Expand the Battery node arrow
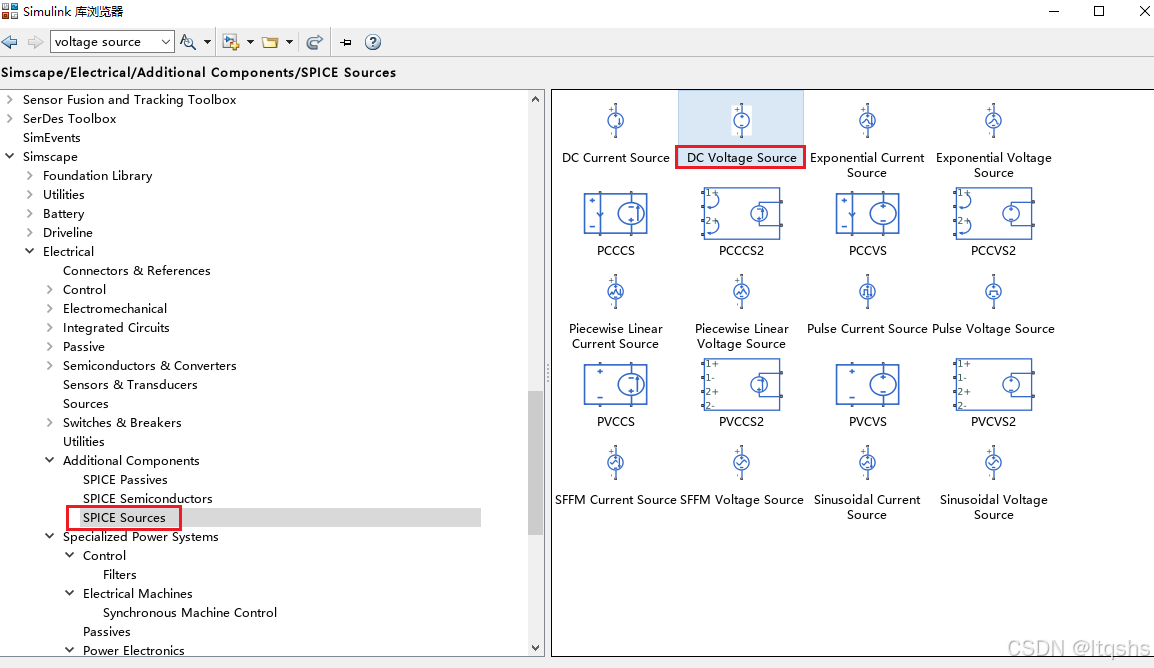Image resolution: width=1154 pixels, height=668 pixels. (x=29, y=213)
